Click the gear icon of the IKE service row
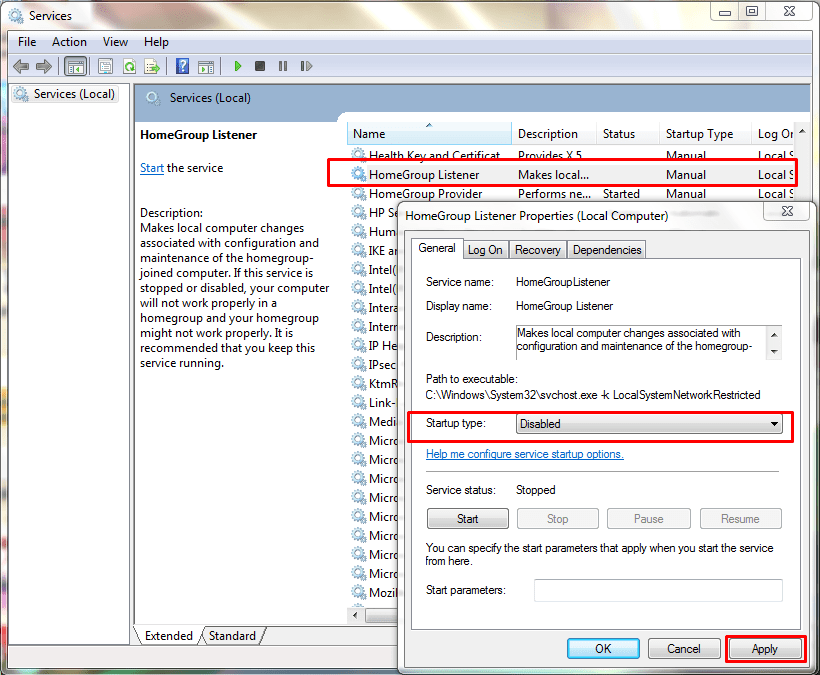 coord(359,250)
